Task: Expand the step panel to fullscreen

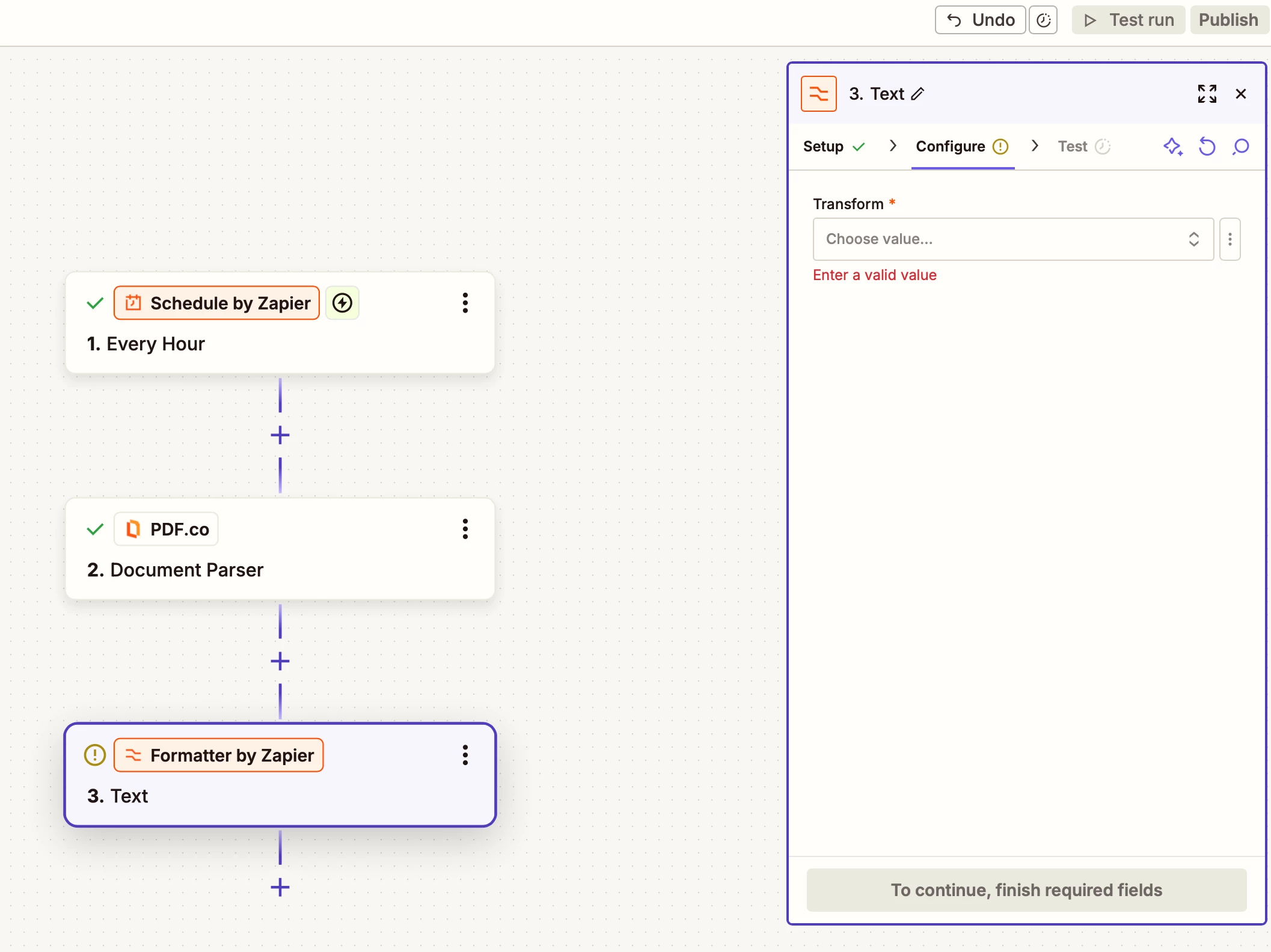Action: 1207,94
